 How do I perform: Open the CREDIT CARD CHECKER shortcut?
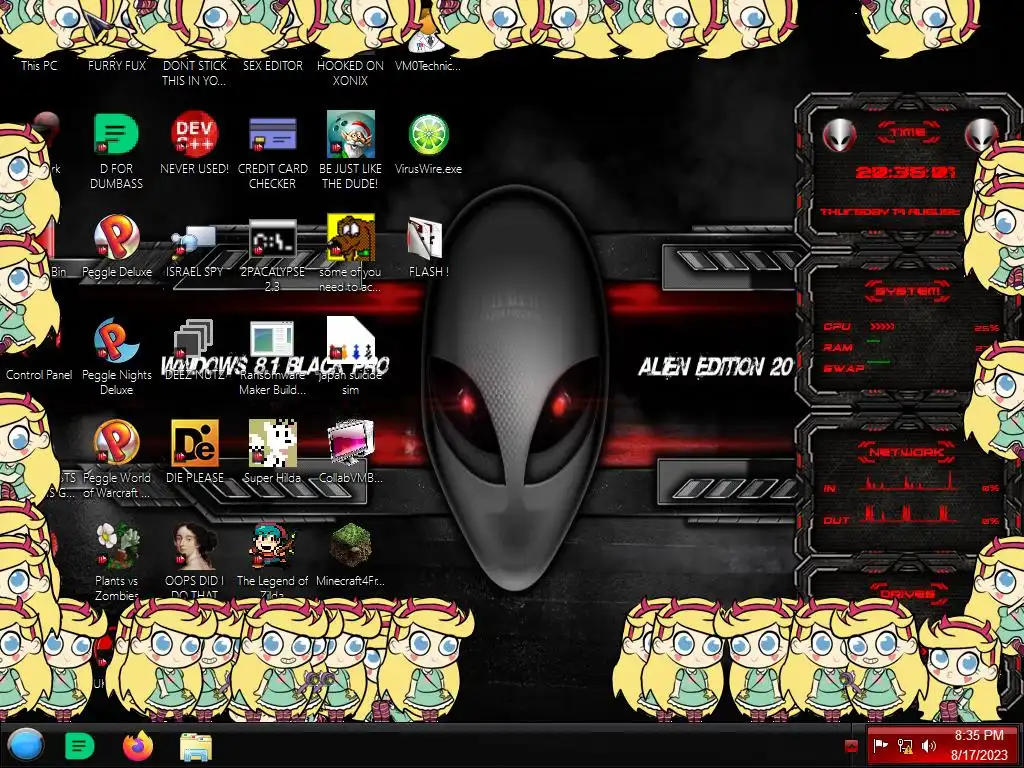coord(272,135)
